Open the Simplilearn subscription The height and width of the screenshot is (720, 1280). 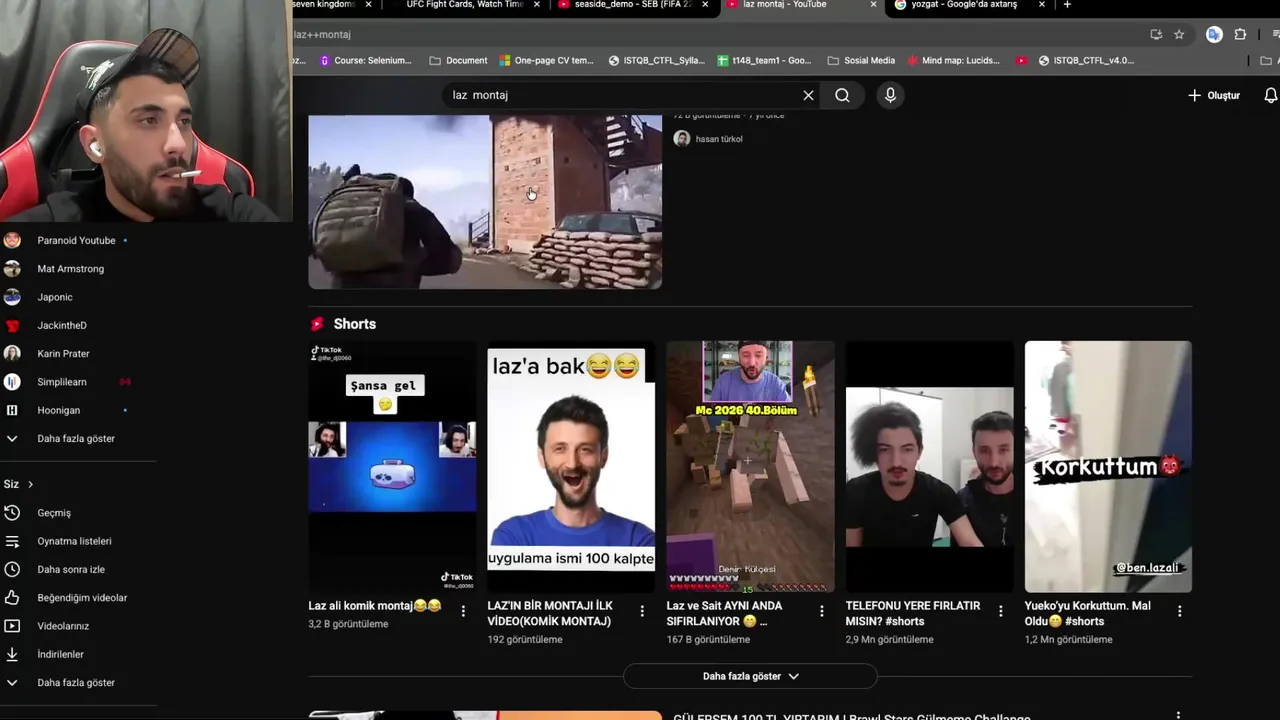(62, 382)
